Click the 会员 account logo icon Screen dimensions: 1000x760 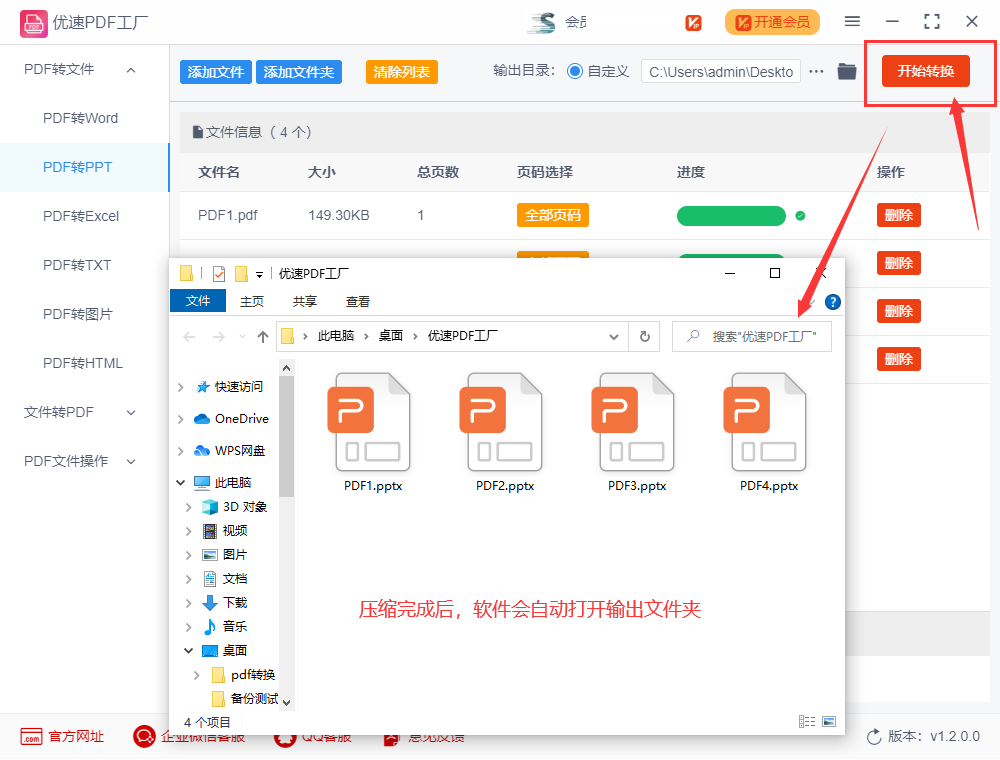point(541,23)
